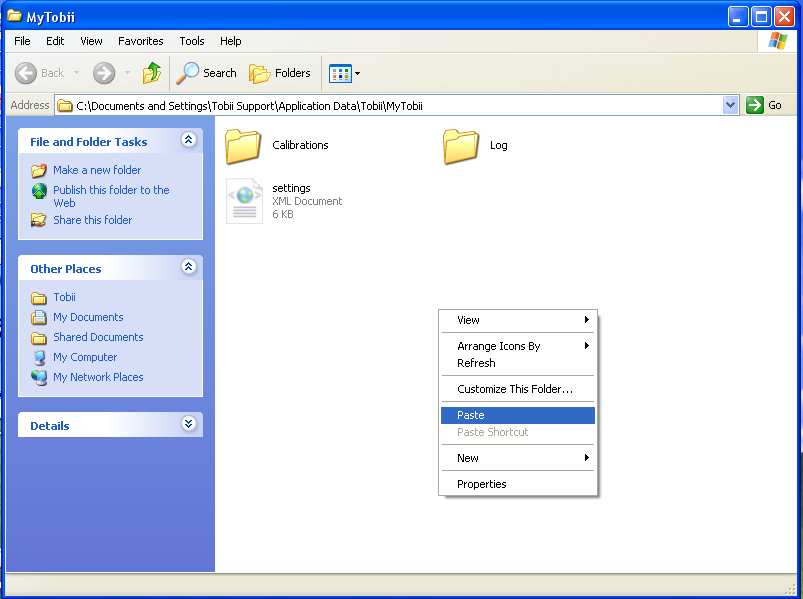Click the Share this folder icon
Screen dimensions: 803x599
coord(39,220)
